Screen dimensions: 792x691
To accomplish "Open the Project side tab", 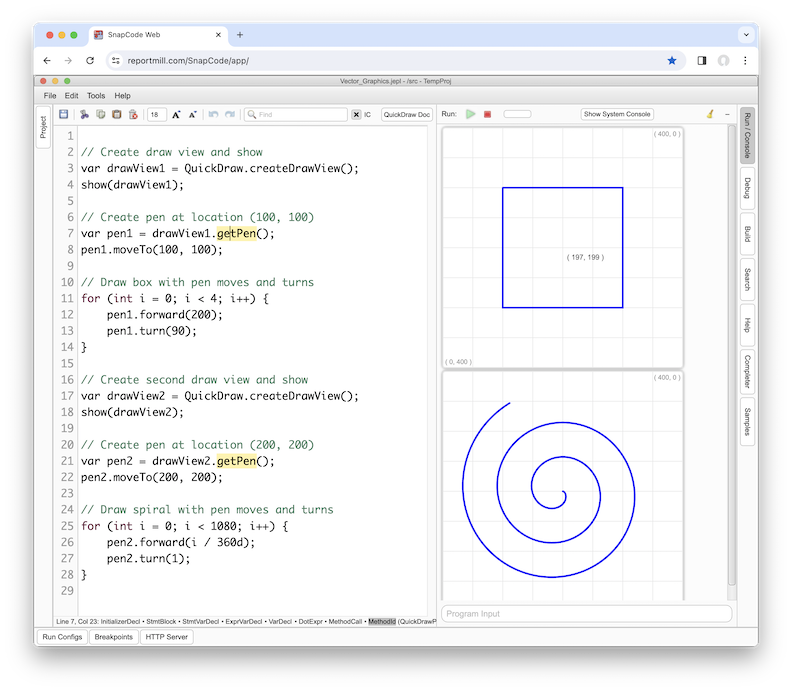I will (43, 127).
